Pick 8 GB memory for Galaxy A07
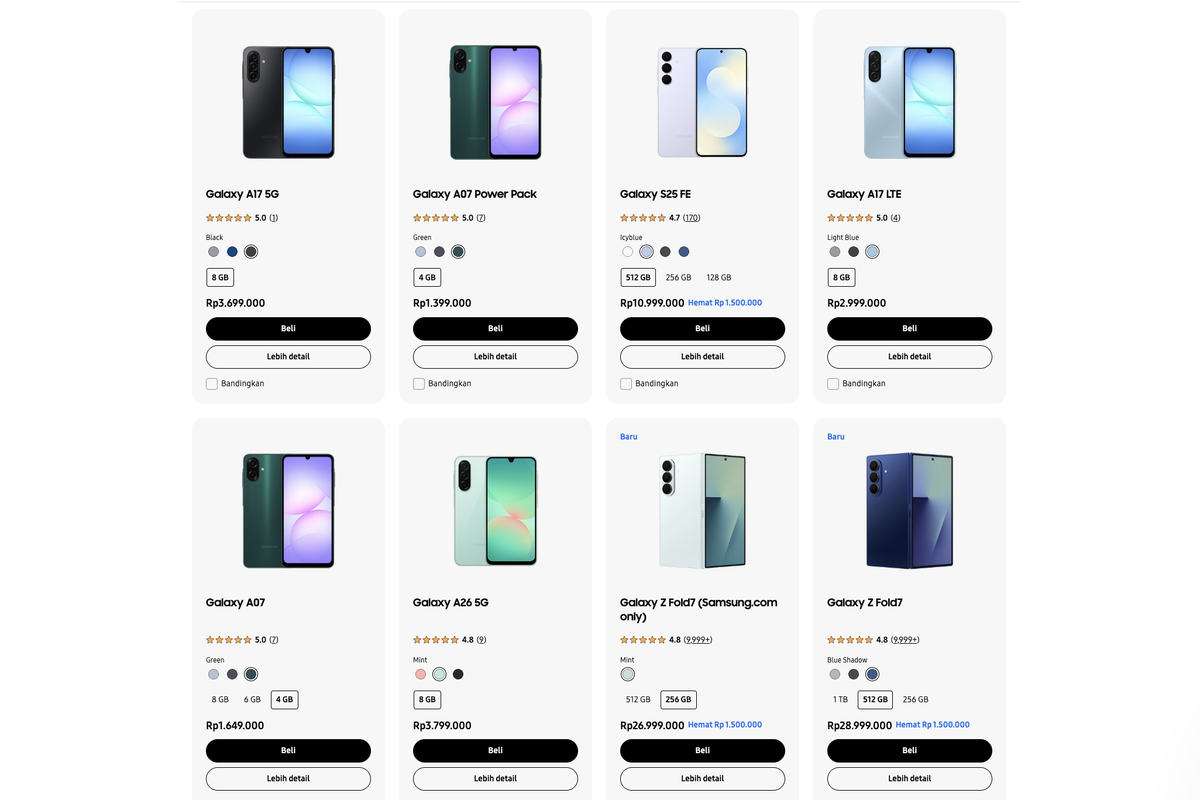 click(x=220, y=700)
